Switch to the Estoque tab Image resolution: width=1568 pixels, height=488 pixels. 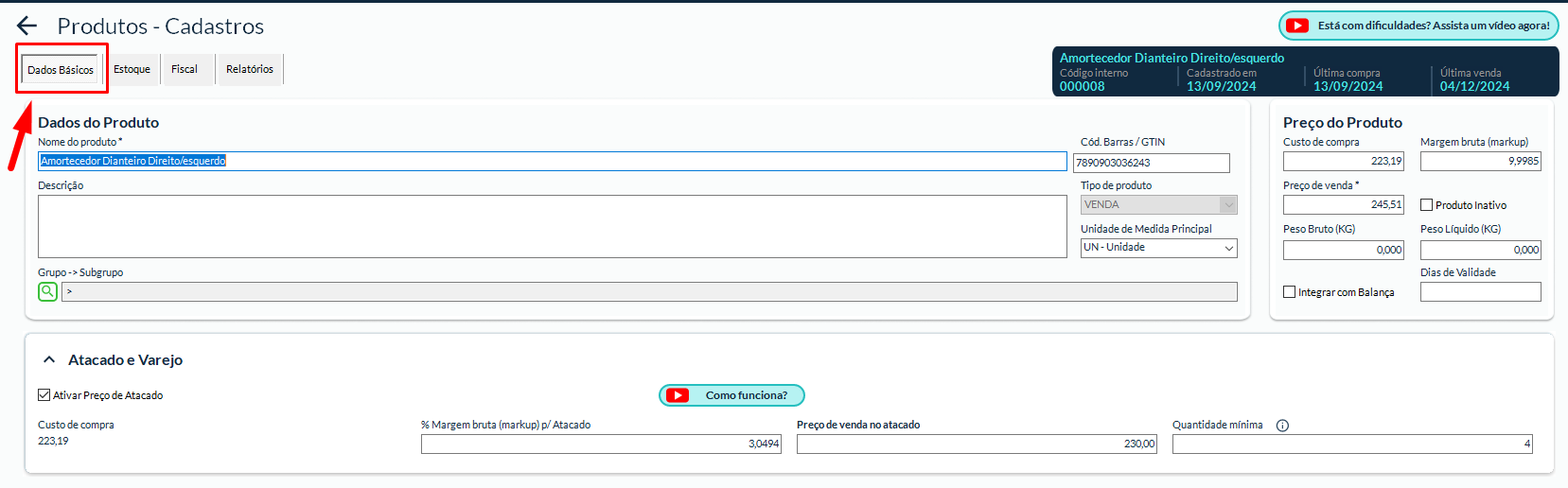click(132, 69)
